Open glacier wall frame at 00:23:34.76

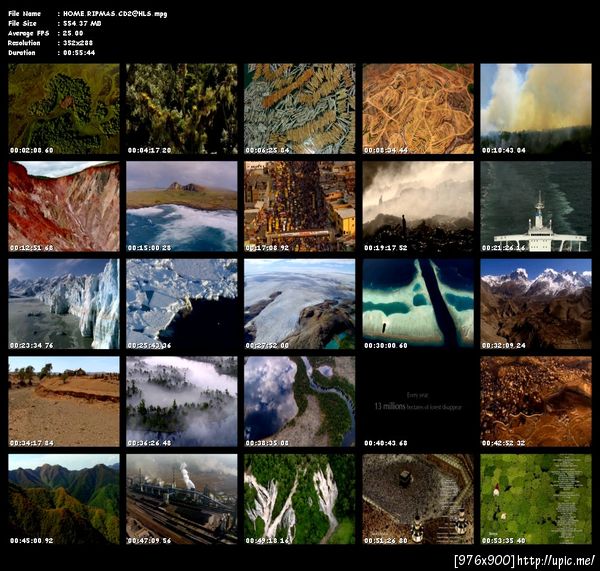coord(64,304)
